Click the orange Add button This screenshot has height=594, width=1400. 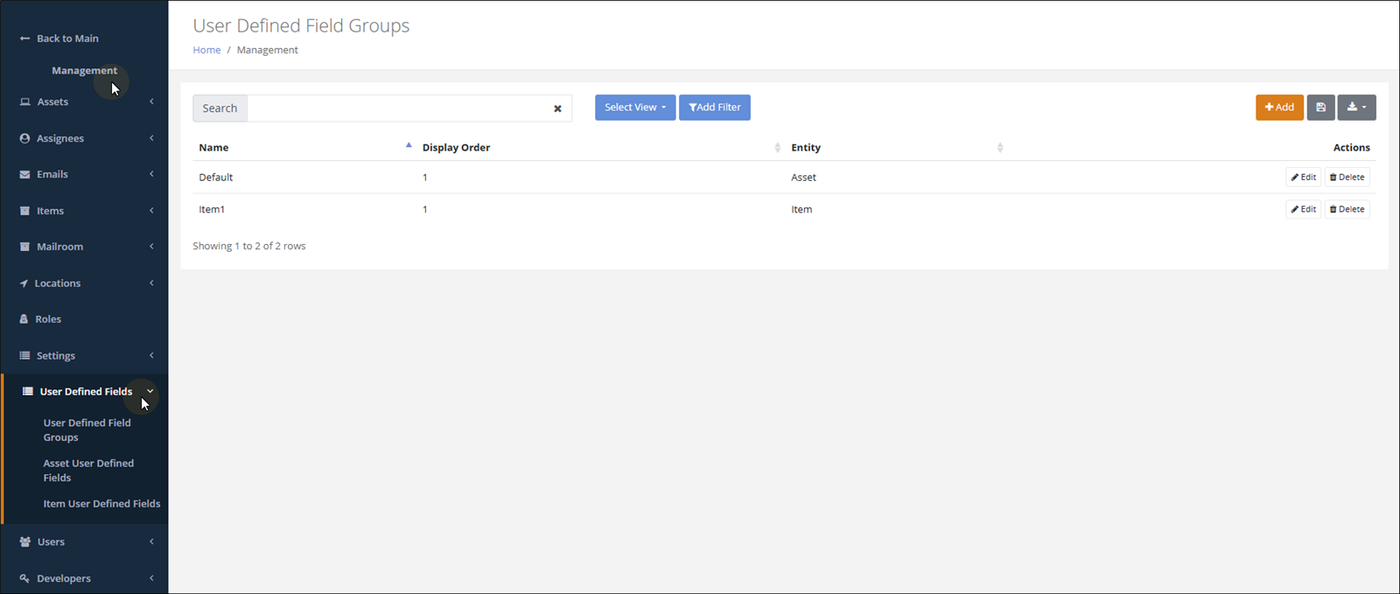coord(1280,107)
